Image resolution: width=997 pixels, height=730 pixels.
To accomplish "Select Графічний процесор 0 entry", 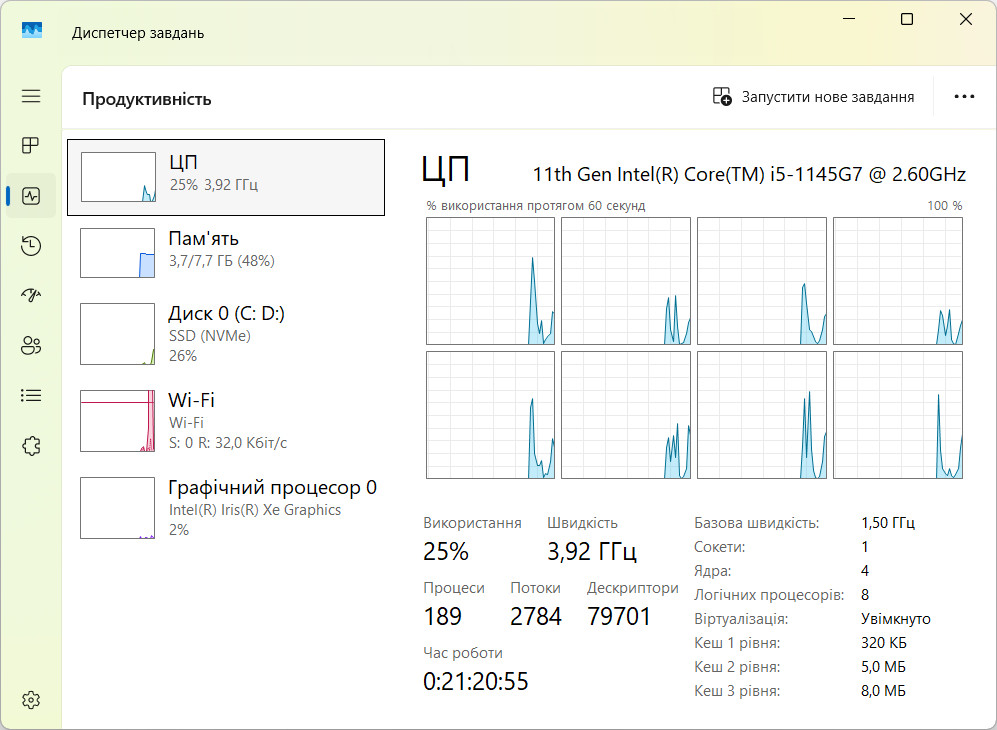I will click(226, 508).
